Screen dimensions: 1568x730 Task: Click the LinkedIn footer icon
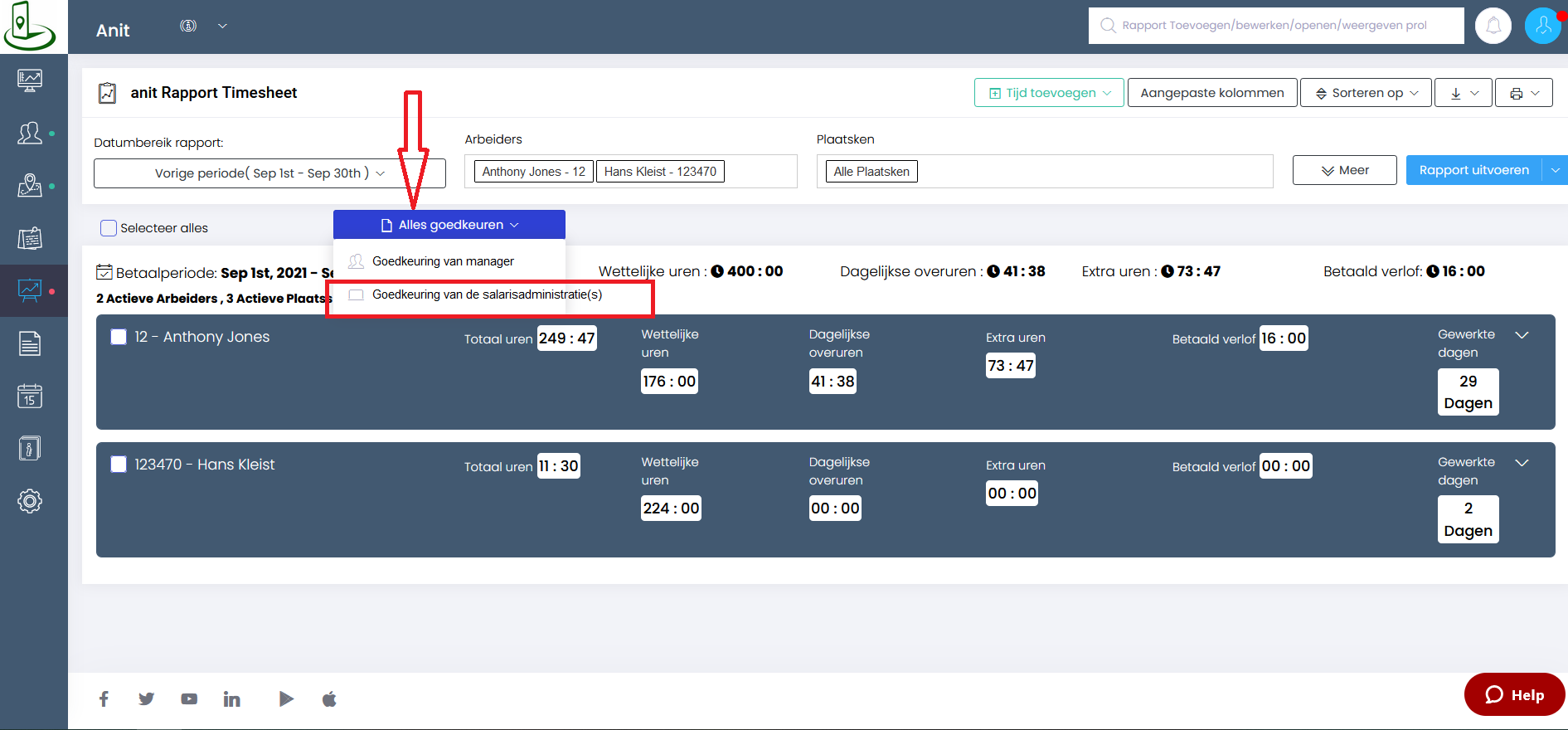tap(232, 699)
